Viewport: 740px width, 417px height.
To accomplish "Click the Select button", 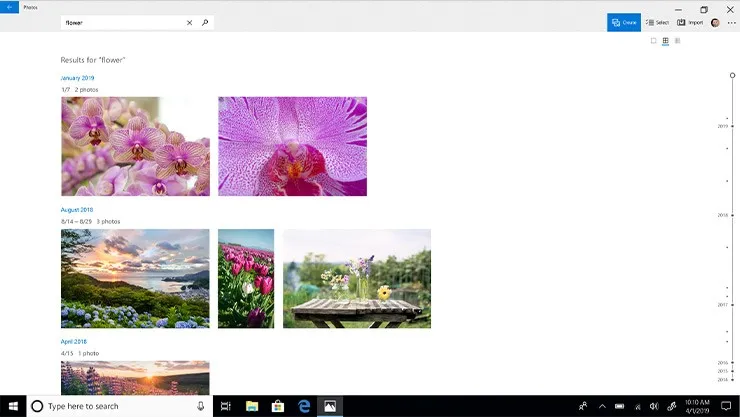I will tap(657, 22).
